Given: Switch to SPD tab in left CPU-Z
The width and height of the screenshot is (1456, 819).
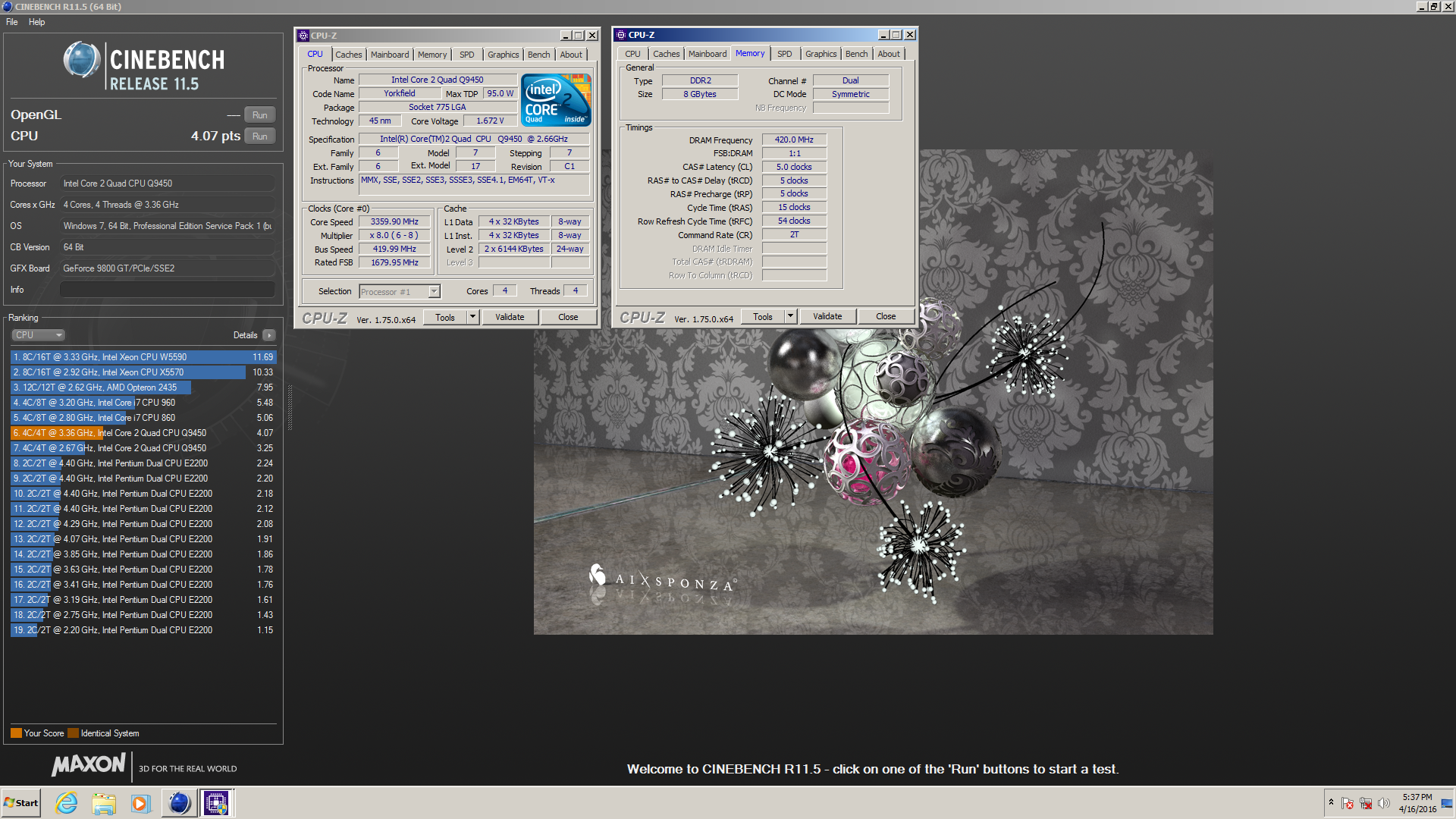Looking at the screenshot, I should click(467, 55).
